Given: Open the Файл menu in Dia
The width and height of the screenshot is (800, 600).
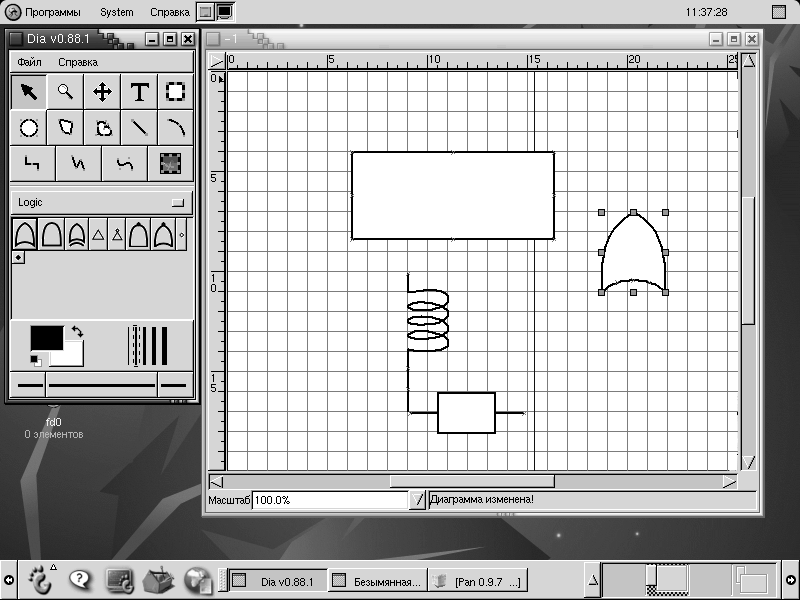Looking at the screenshot, I should tap(29, 62).
